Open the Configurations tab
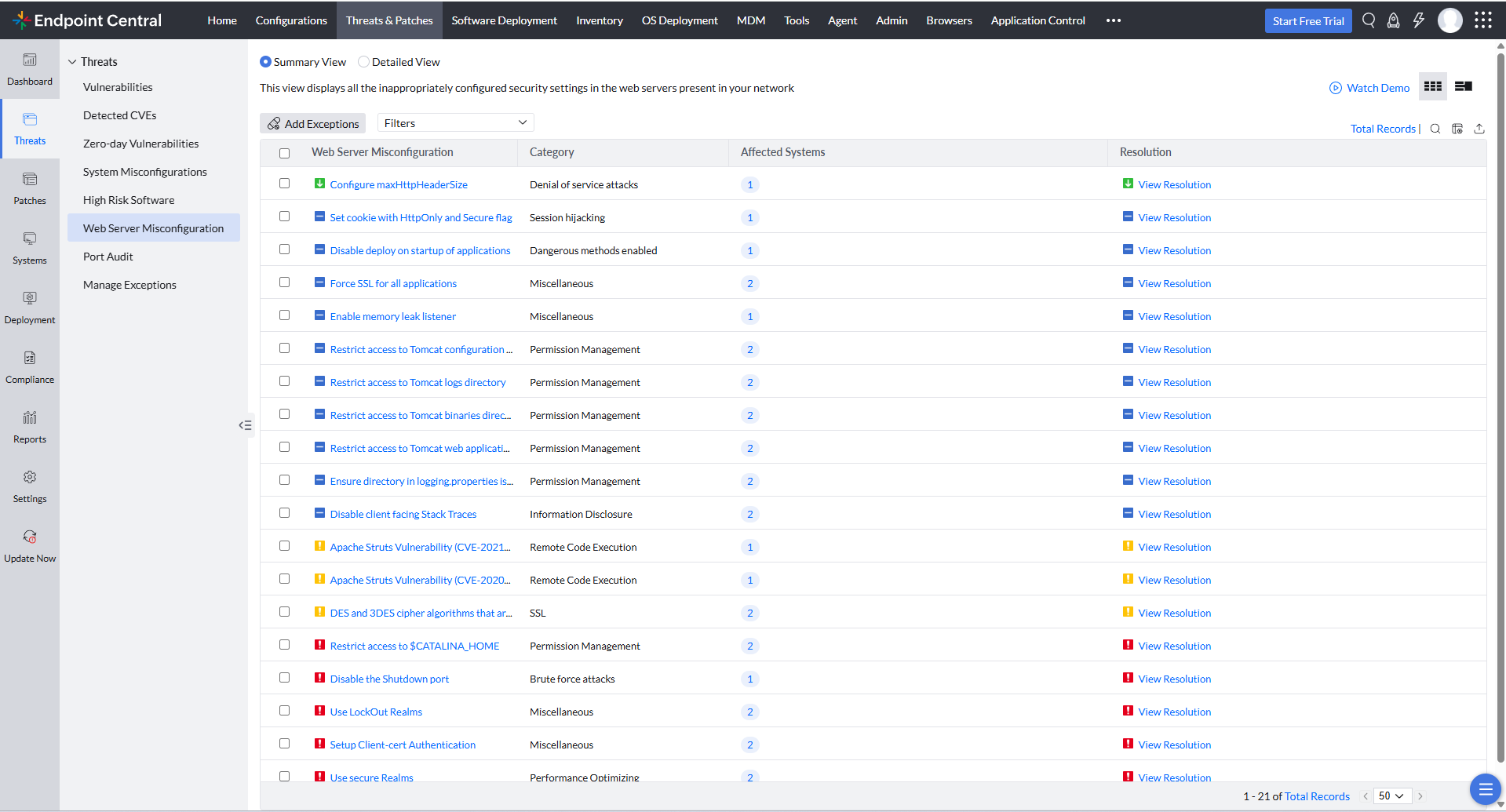Image resolution: width=1506 pixels, height=812 pixels. click(x=291, y=20)
